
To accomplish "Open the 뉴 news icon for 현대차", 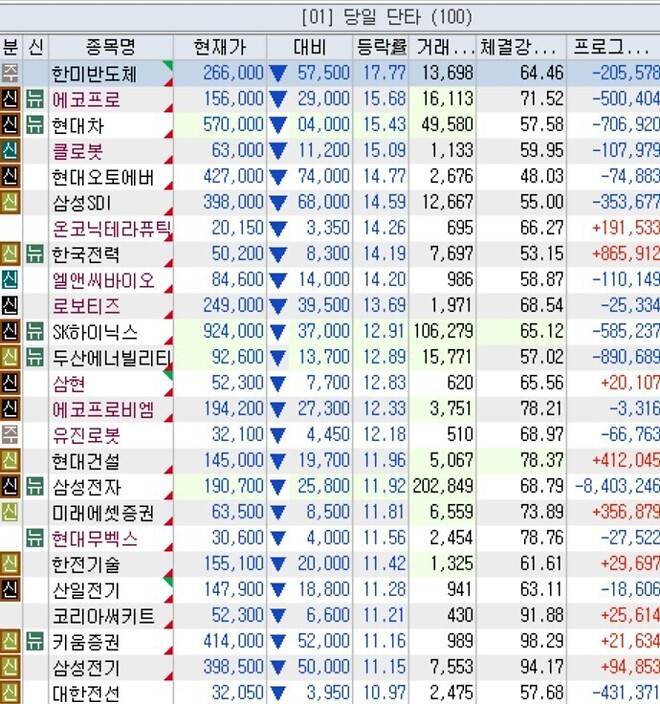I will click(35, 124).
